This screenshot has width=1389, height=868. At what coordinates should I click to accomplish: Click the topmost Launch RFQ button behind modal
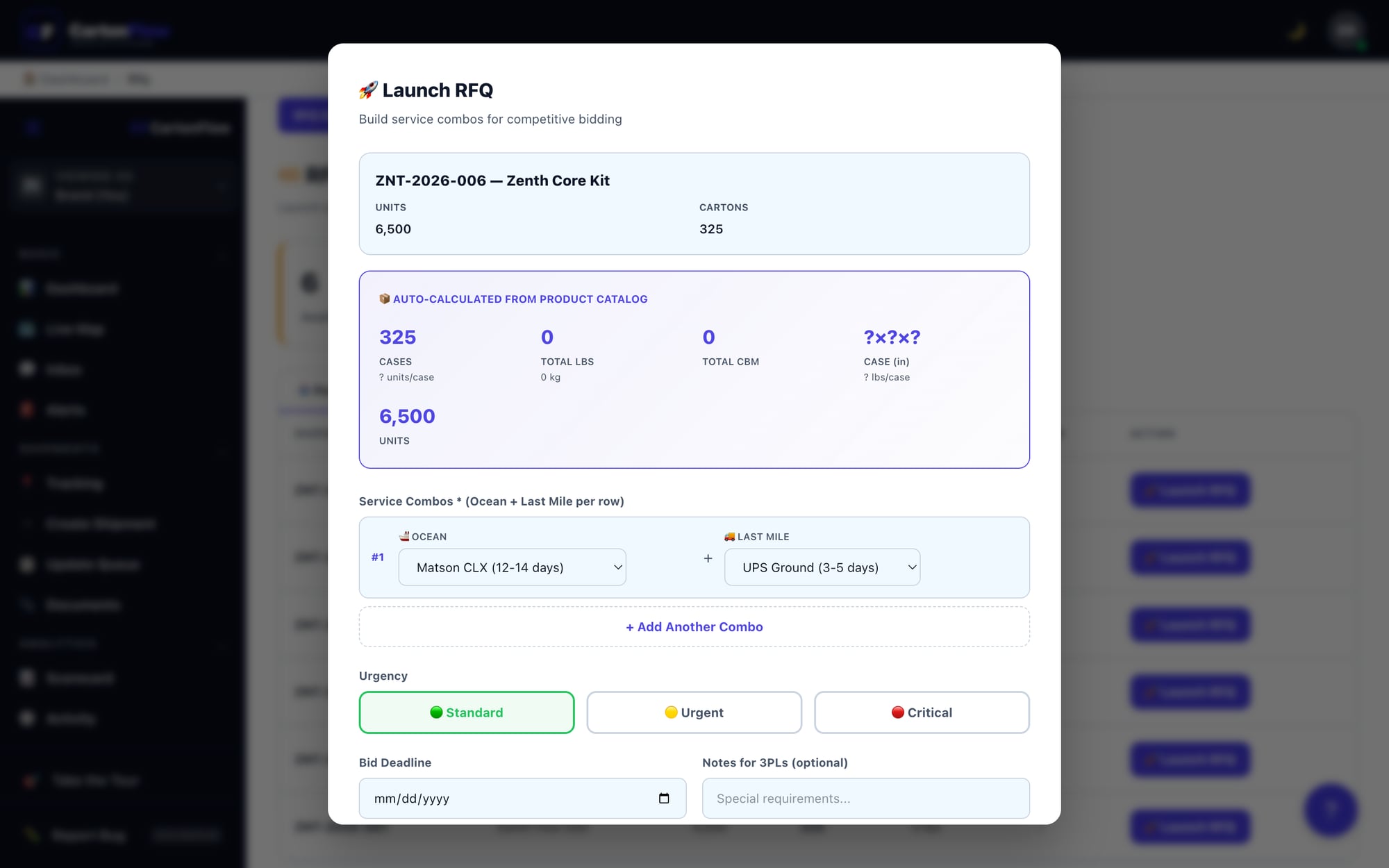(x=1190, y=491)
